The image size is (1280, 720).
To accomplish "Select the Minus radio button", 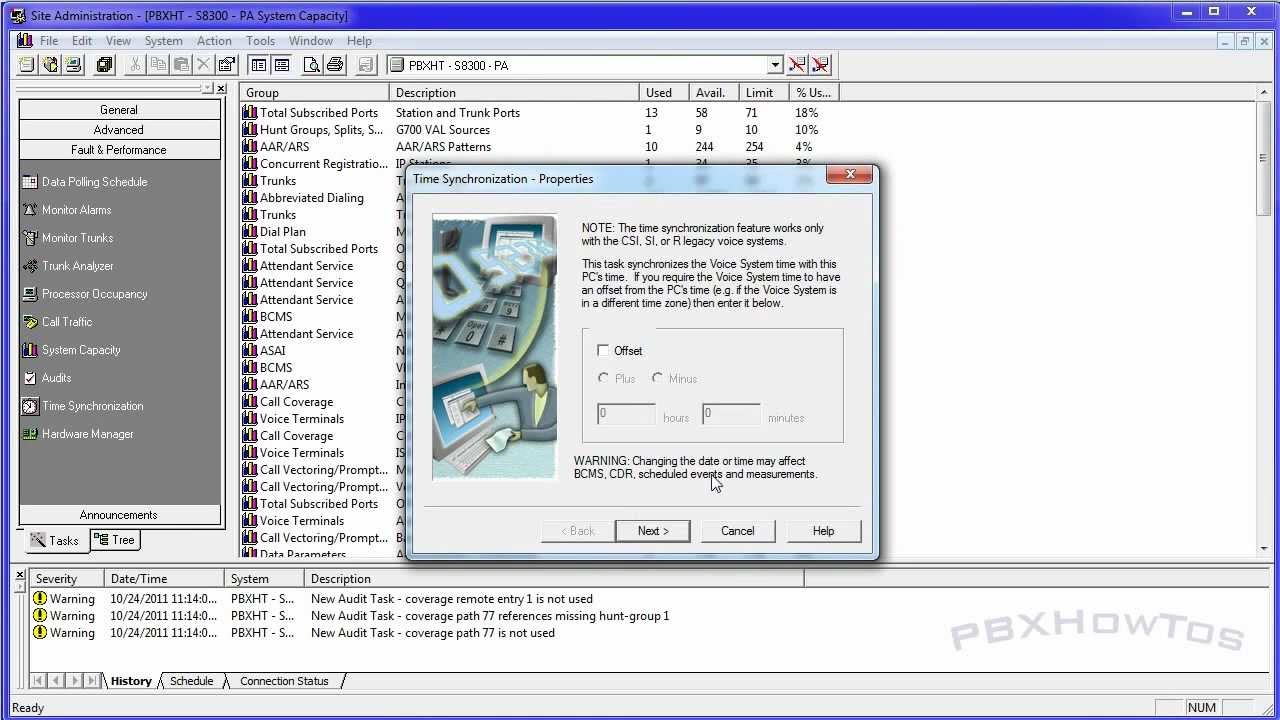I will (x=657, y=379).
